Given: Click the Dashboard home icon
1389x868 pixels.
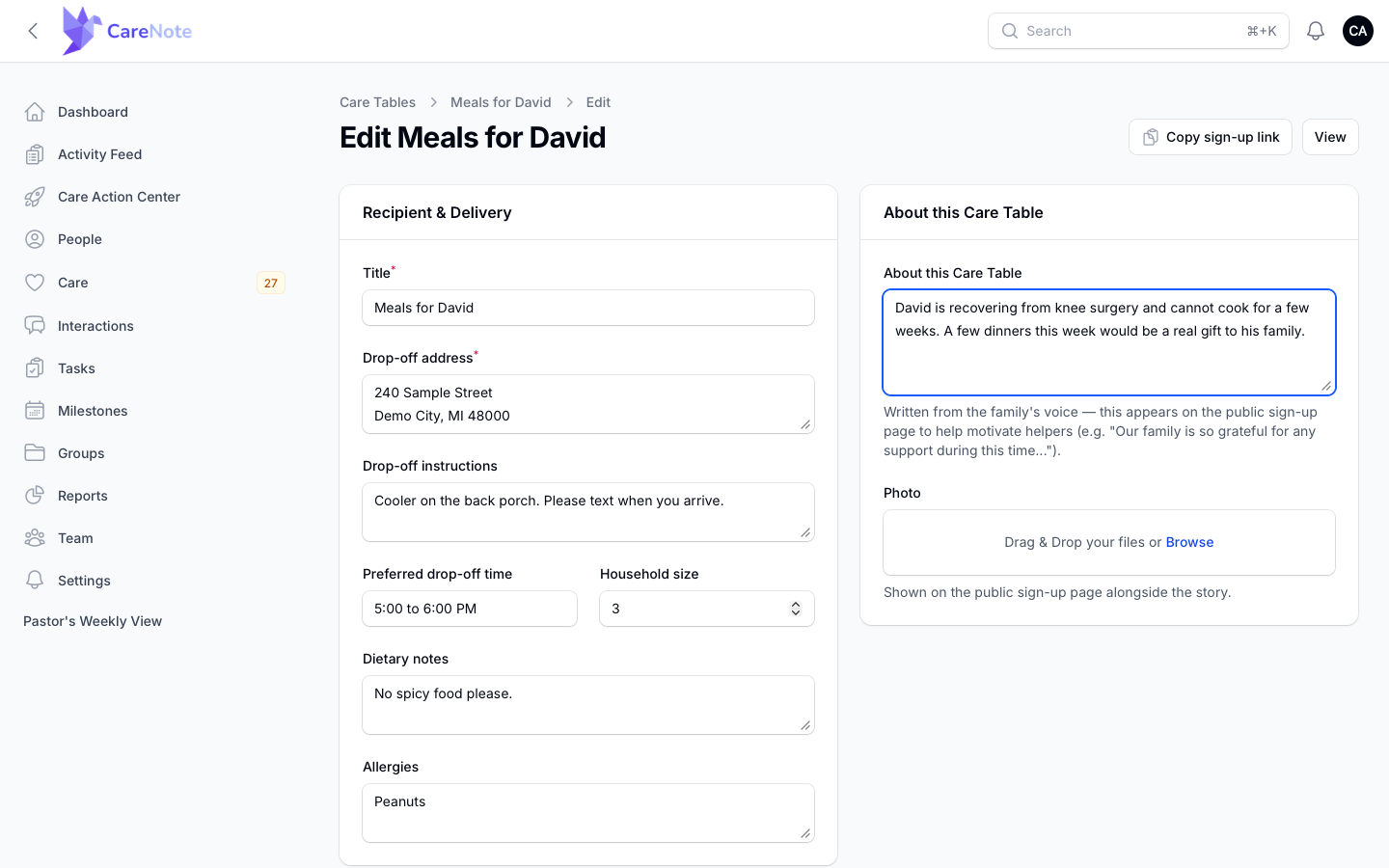Looking at the screenshot, I should (x=35, y=112).
